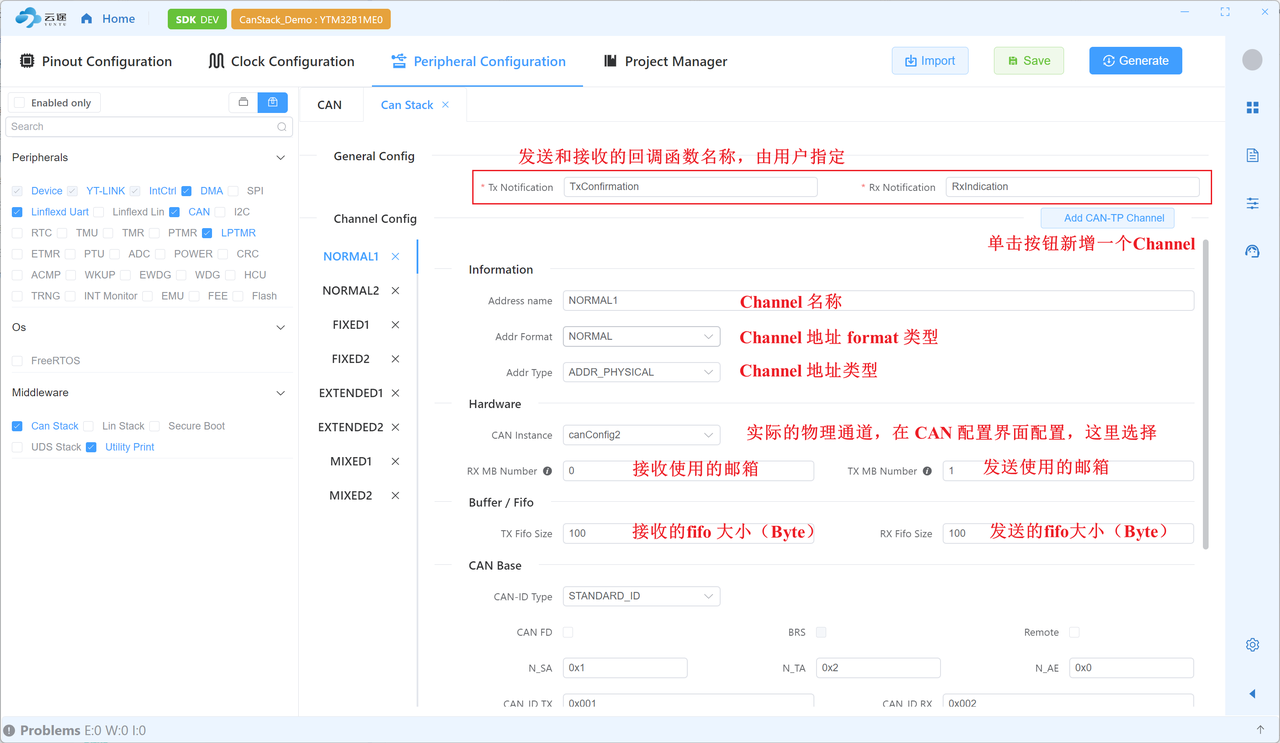1280x743 pixels.
Task: Enable the FreeRTOS checkbox
Action: pos(17,361)
